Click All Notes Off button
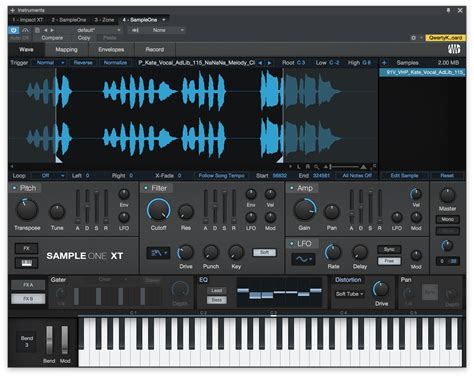 [x=357, y=176]
